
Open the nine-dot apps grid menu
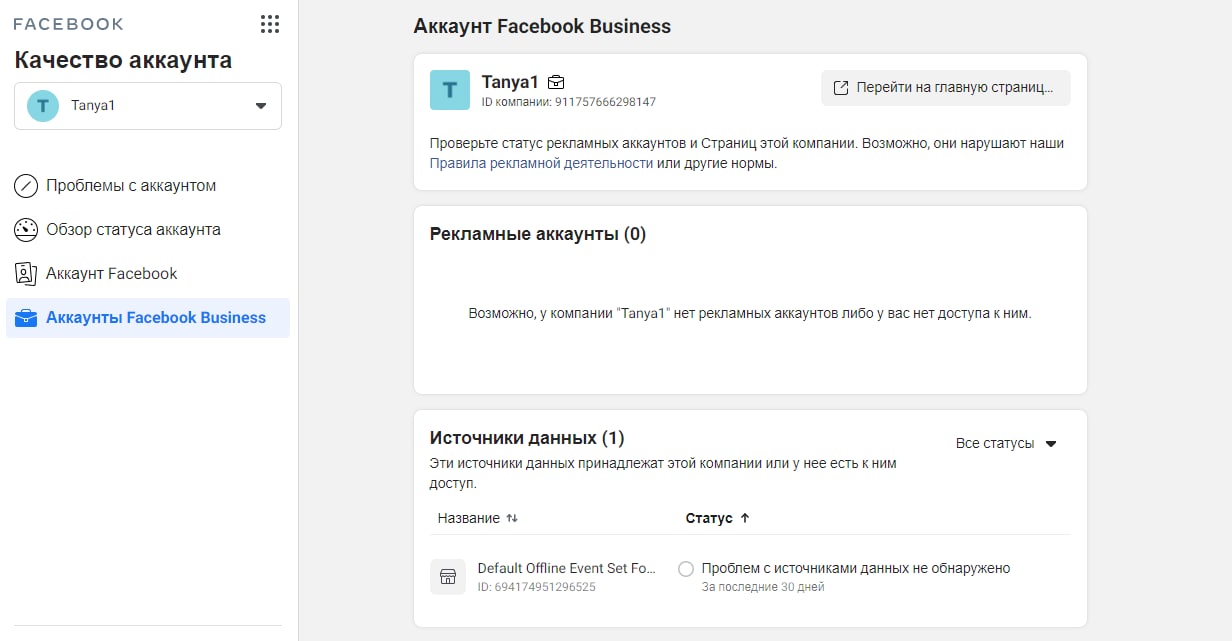[x=269, y=24]
